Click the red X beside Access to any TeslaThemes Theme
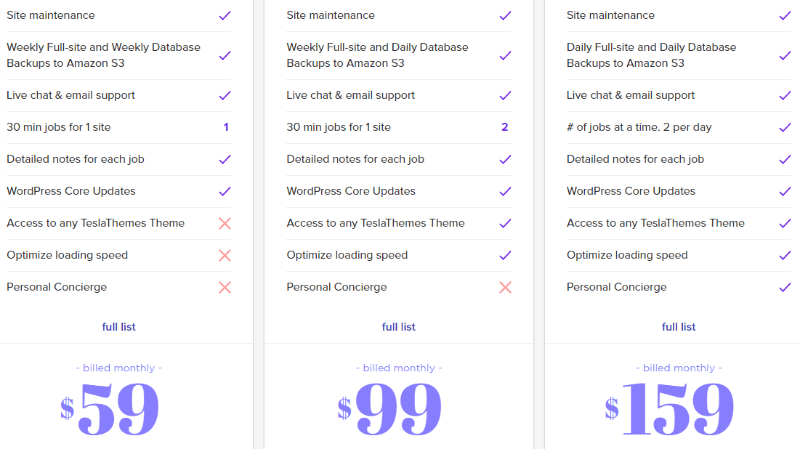 pyautogui.click(x=225, y=223)
